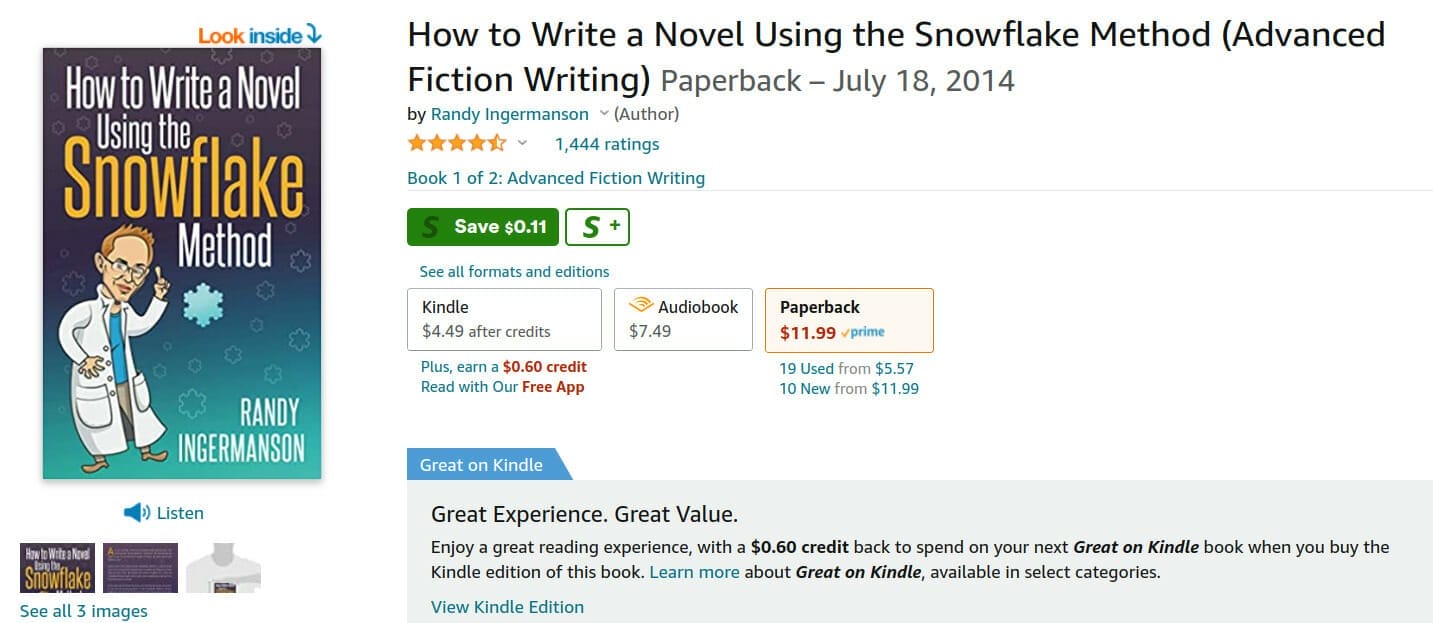Screen dimensions: 1433x623
Task: Click the Audible audiobook icon
Action: (640, 307)
